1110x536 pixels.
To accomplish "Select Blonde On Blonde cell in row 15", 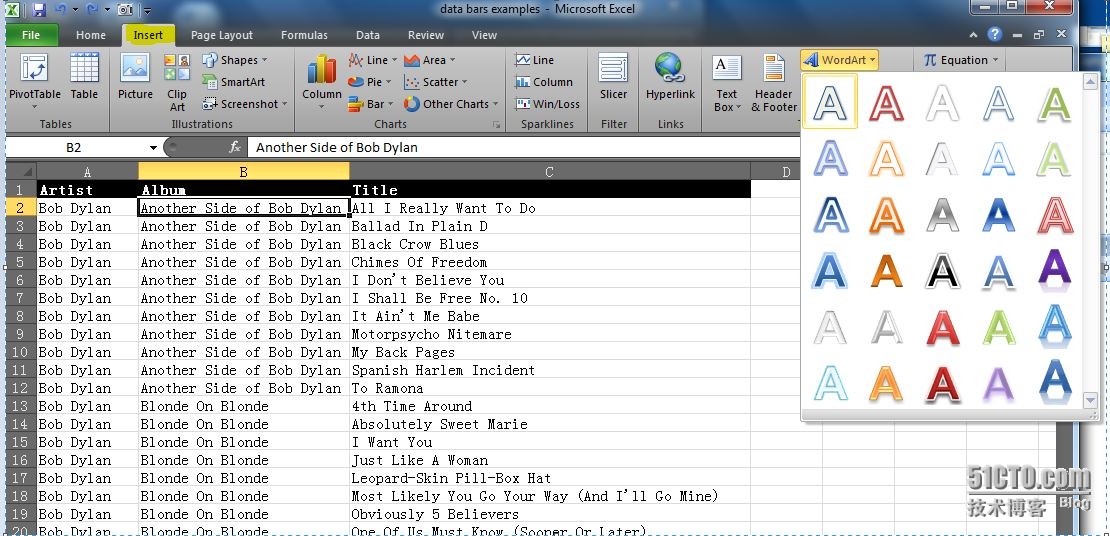I will pos(244,443).
